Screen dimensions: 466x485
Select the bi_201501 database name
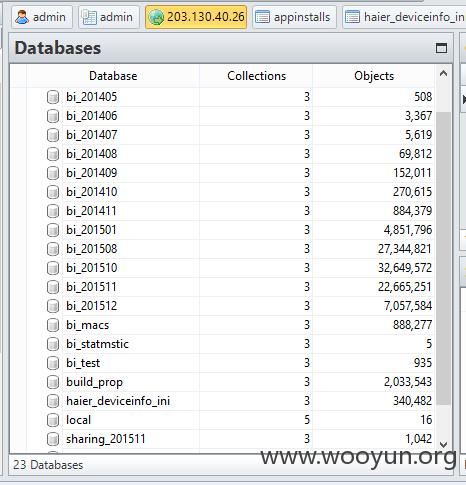point(91,230)
